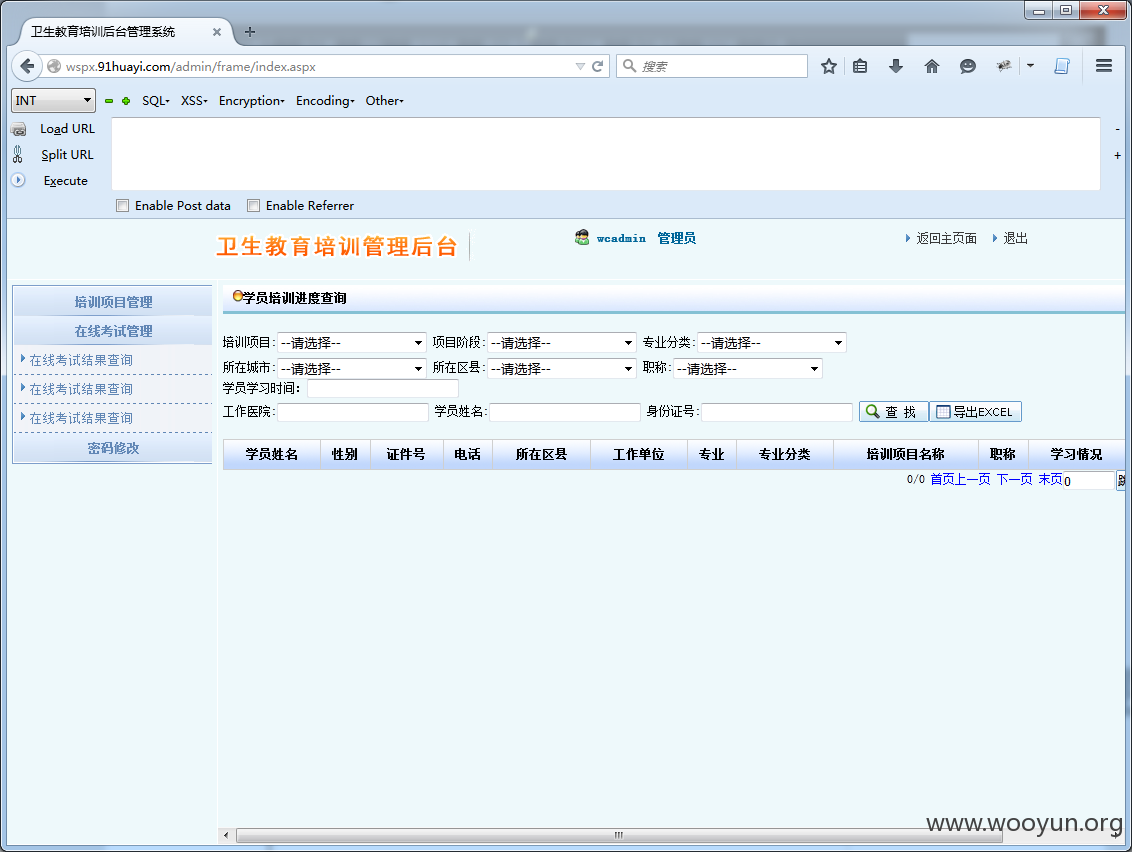Click Execute play icon in HackBar
Viewport: 1132px width, 852px height.
(x=19, y=181)
